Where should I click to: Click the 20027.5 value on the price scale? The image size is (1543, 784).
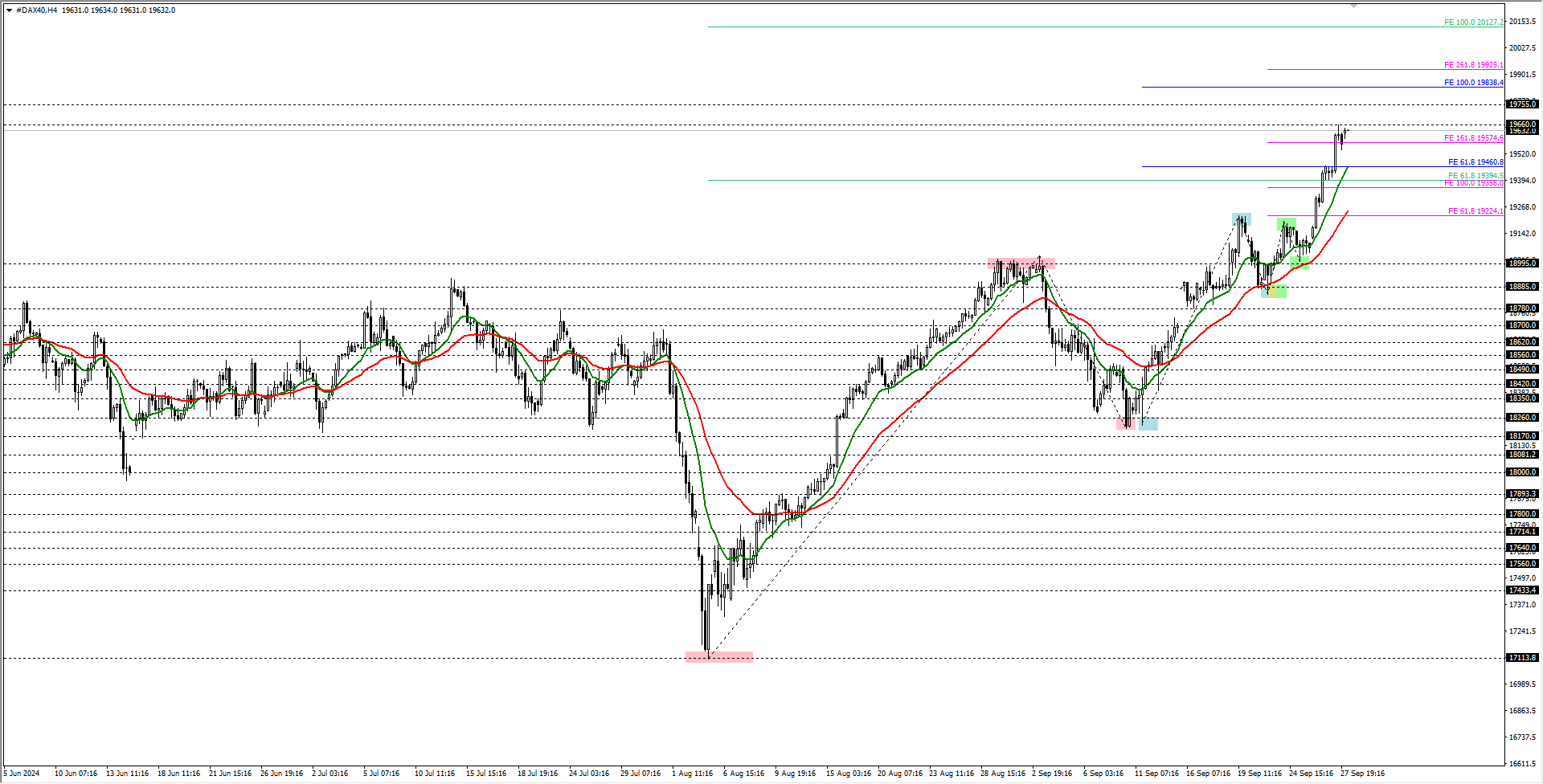[1522, 48]
